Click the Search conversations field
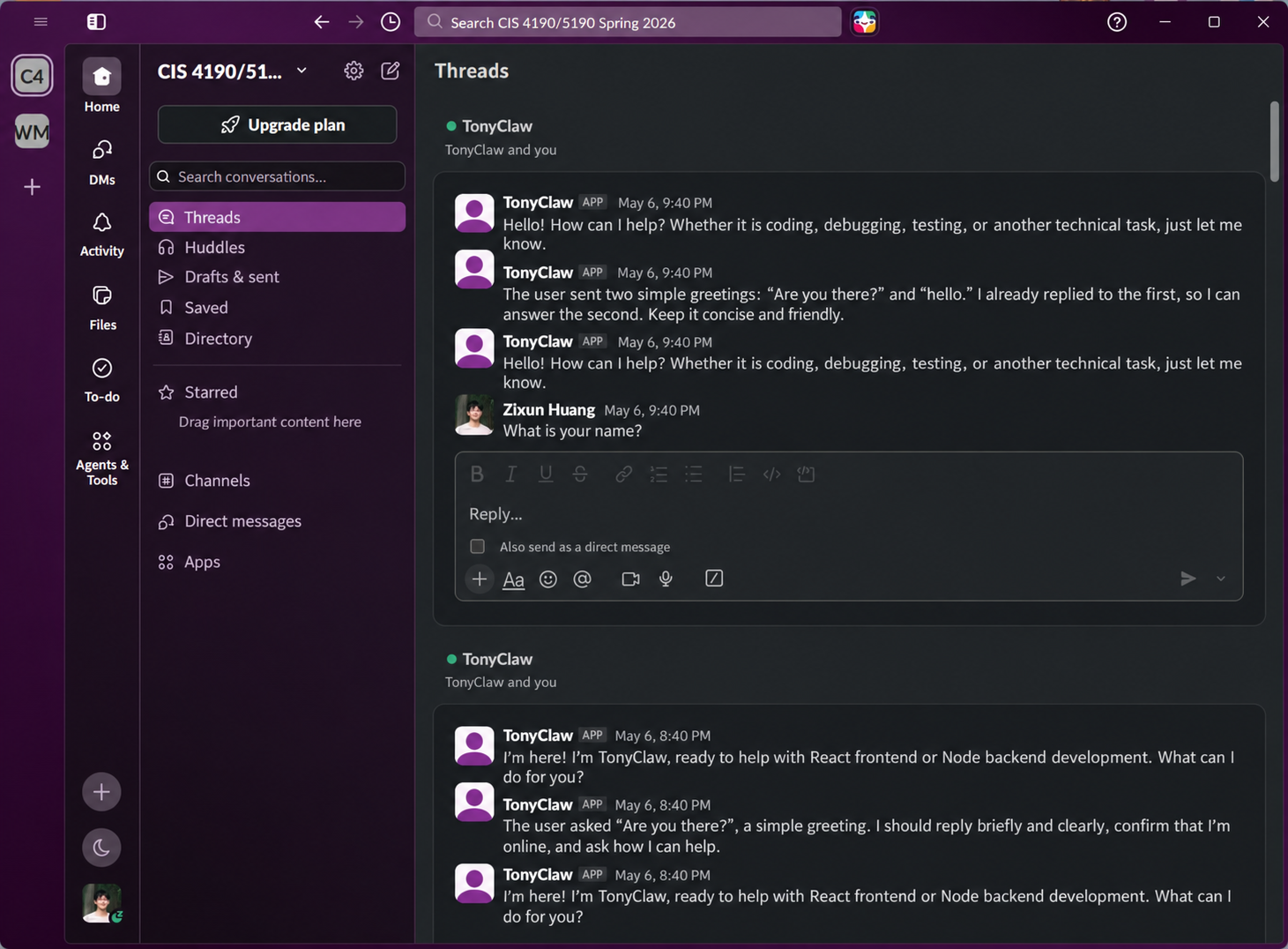1288x949 pixels. [x=277, y=176]
